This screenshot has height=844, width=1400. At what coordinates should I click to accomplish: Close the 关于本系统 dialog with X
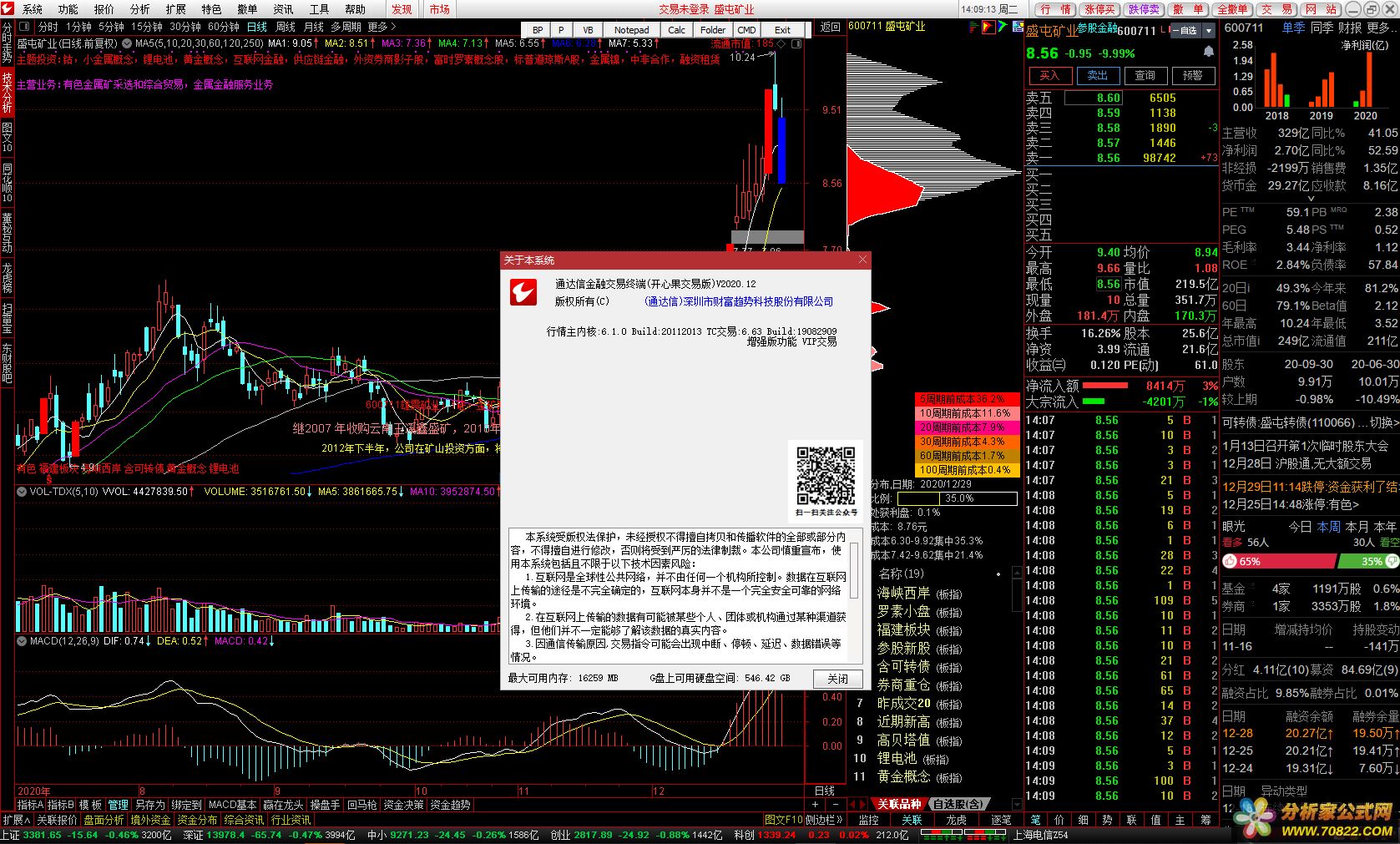coord(862,260)
